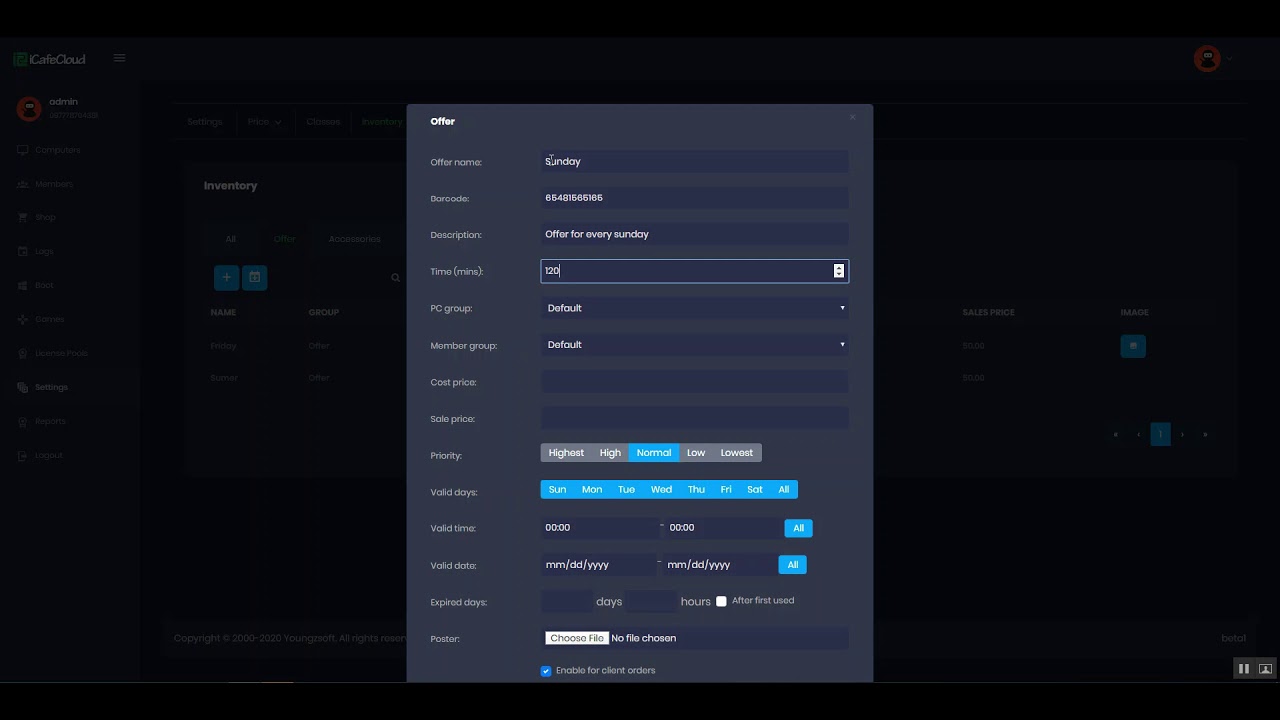Toggle Thu in Valid days
The image size is (1280, 720).
(x=696, y=490)
